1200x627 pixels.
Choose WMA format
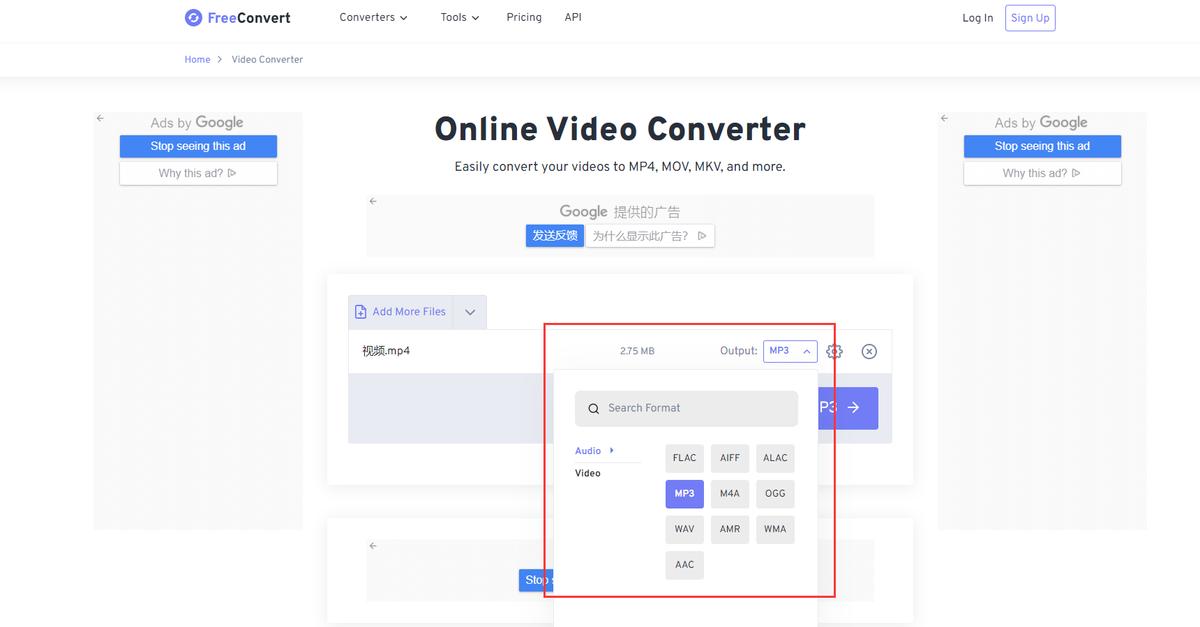[775, 529]
